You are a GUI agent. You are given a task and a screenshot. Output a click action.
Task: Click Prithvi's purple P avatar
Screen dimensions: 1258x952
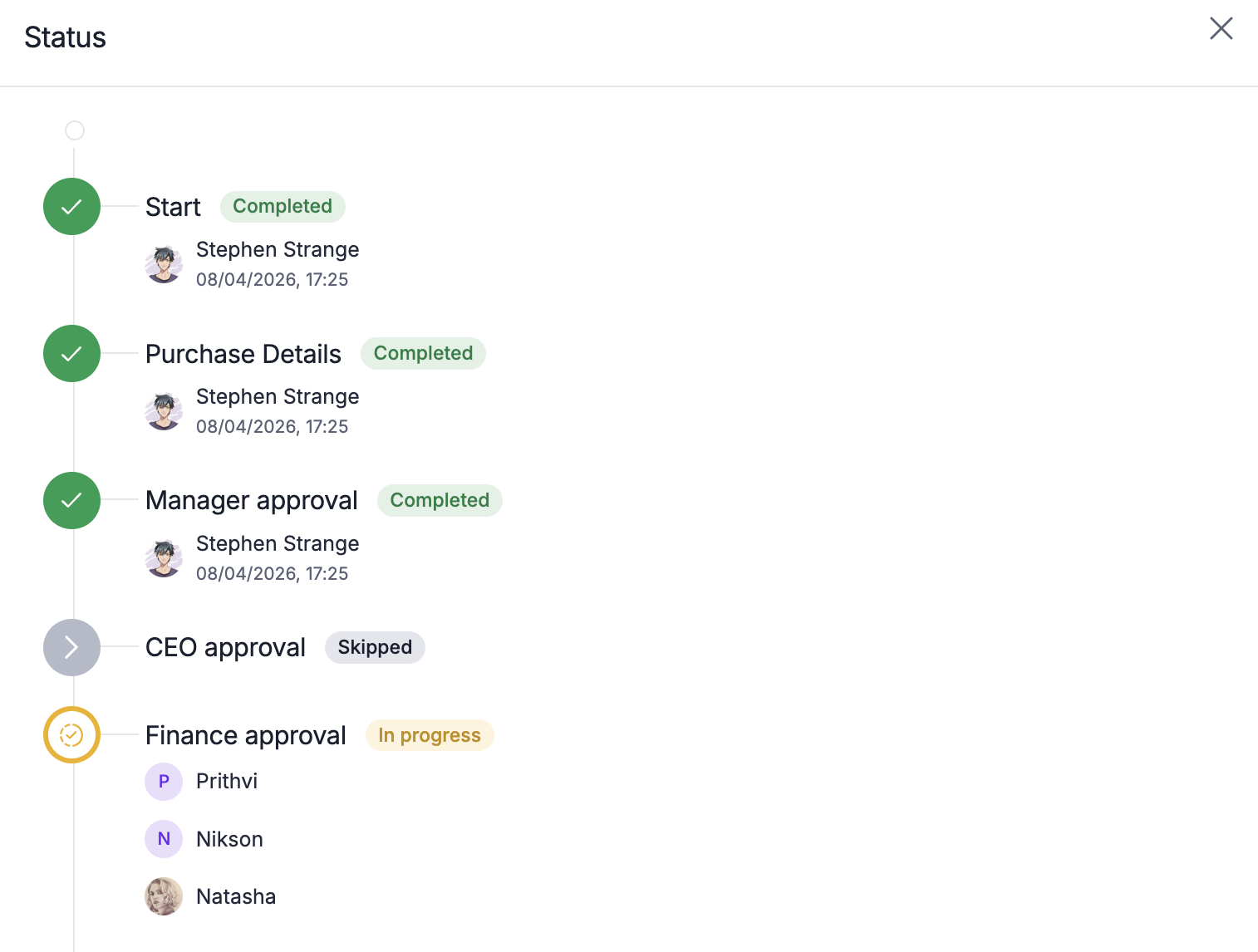164,782
